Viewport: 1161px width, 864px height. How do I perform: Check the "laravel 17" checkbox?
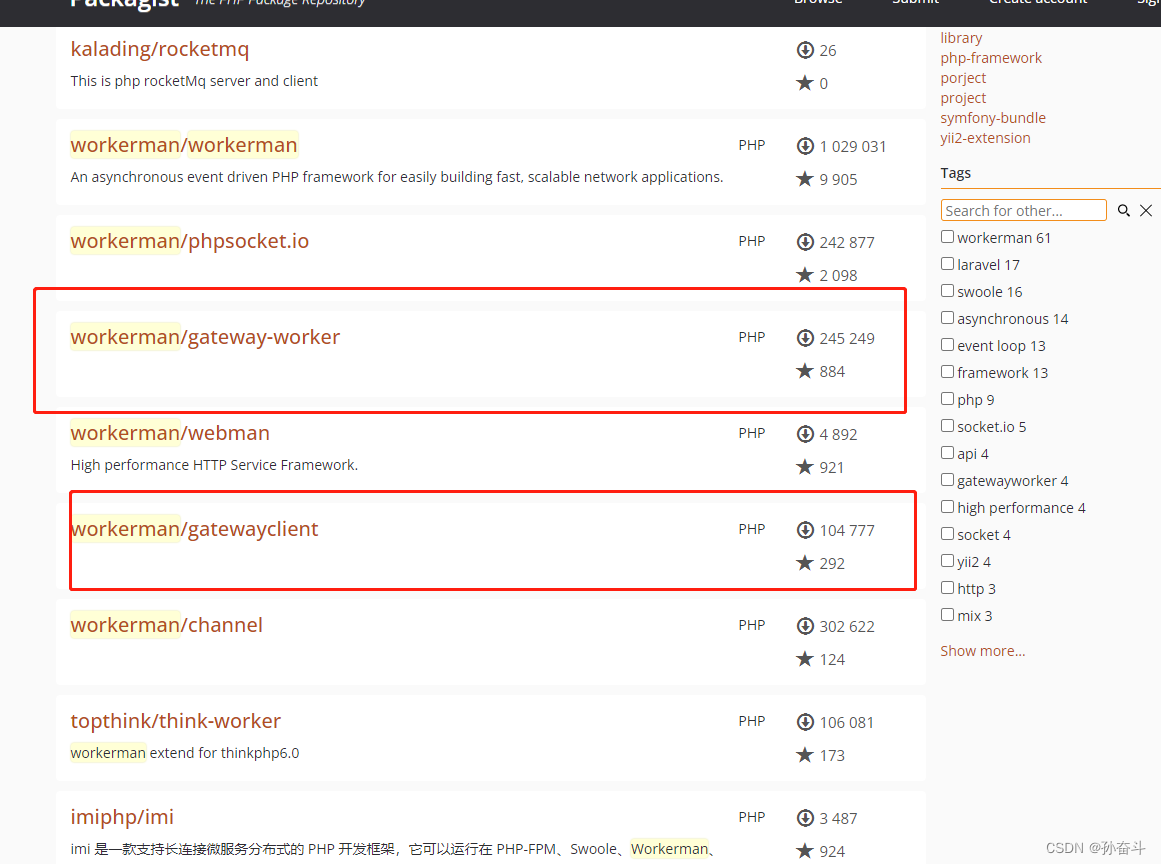[946, 263]
